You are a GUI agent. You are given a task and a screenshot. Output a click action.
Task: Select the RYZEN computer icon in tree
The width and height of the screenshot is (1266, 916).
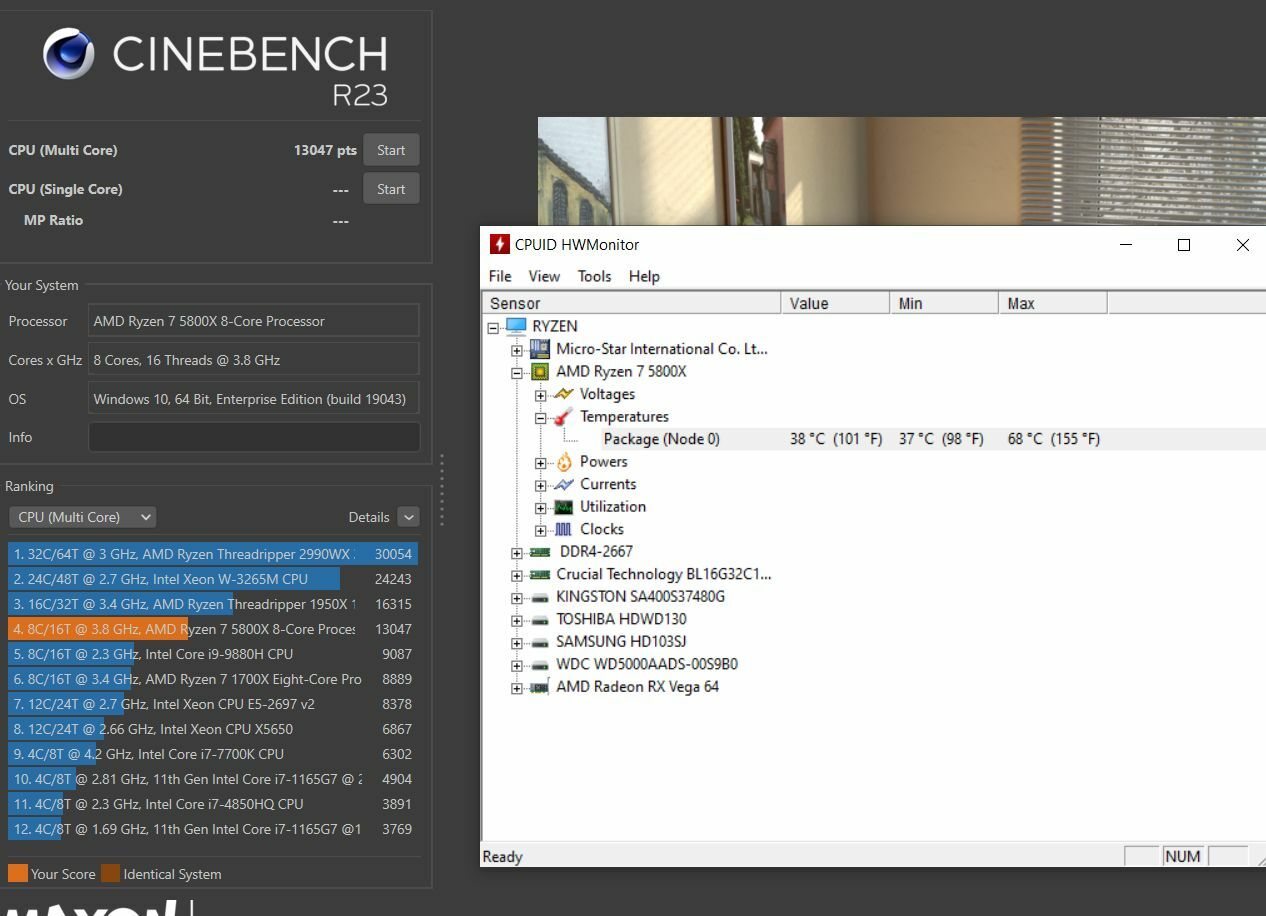(x=516, y=326)
